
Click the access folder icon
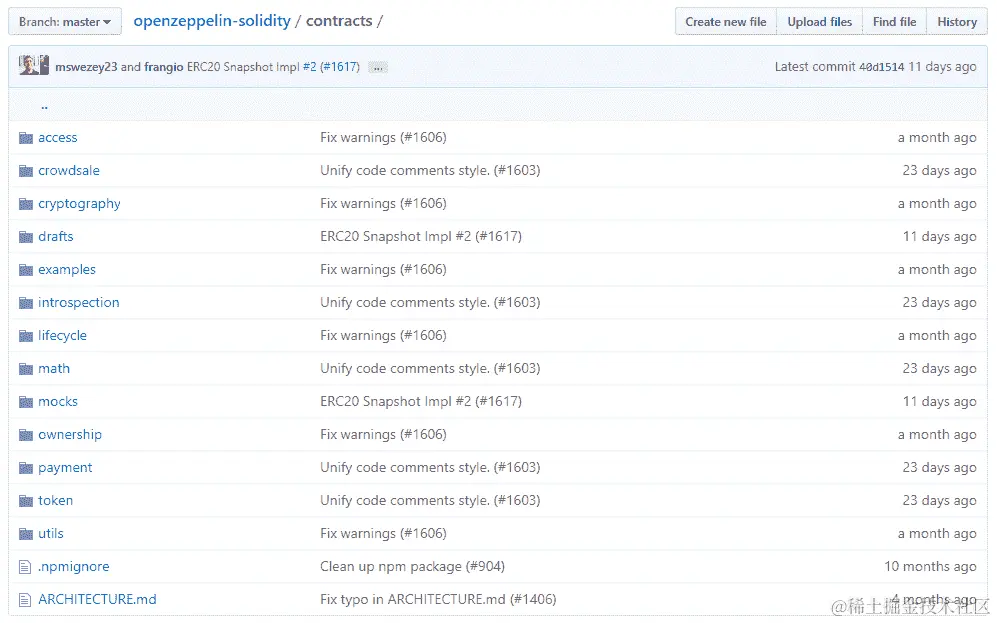point(25,138)
